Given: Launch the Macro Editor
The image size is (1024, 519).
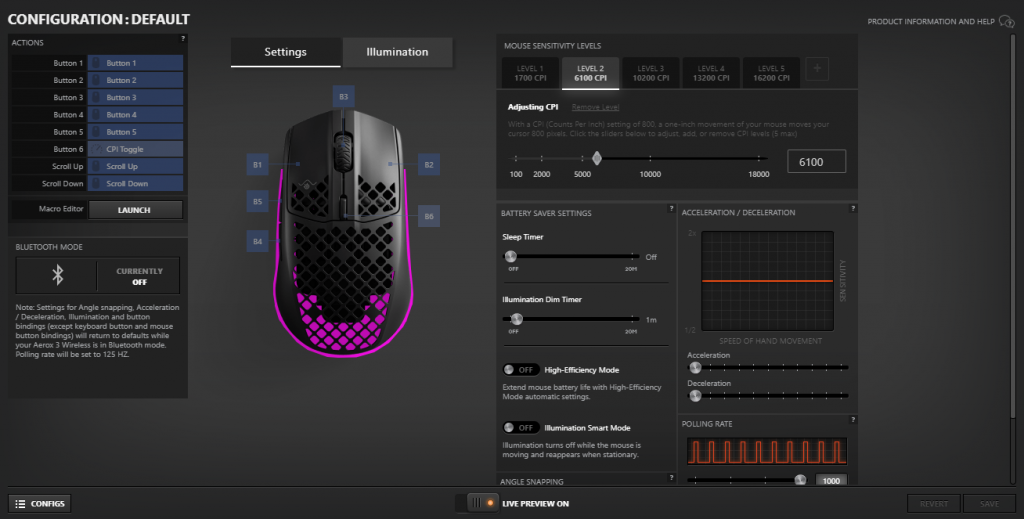Looking at the screenshot, I should coord(135,210).
